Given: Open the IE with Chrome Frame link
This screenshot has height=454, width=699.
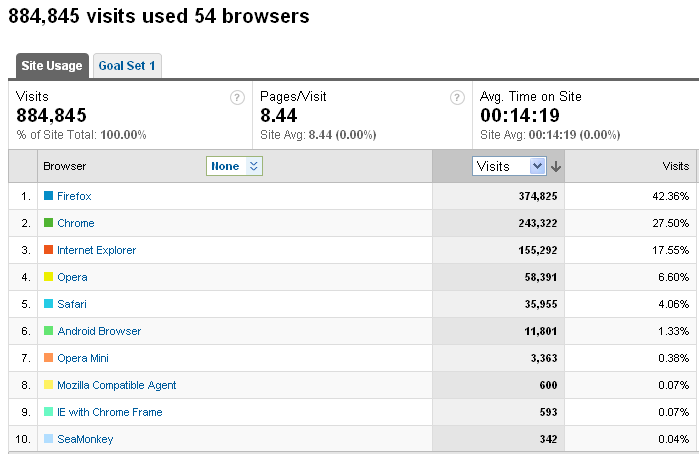Looking at the screenshot, I should coord(110,412).
